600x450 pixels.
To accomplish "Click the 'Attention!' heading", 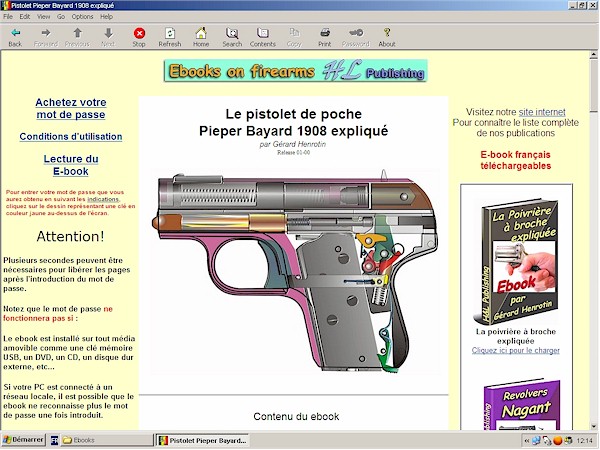I will tap(70, 236).
